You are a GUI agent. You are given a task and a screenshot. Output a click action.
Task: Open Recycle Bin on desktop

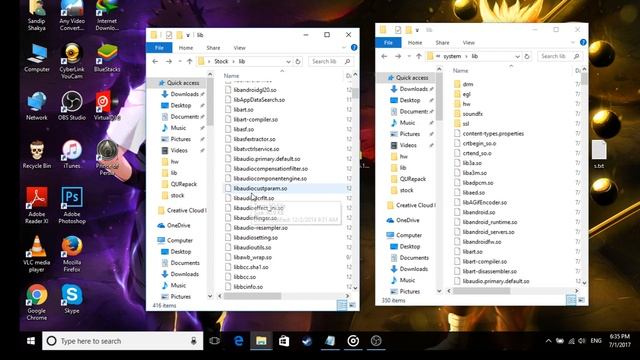[37, 155]
